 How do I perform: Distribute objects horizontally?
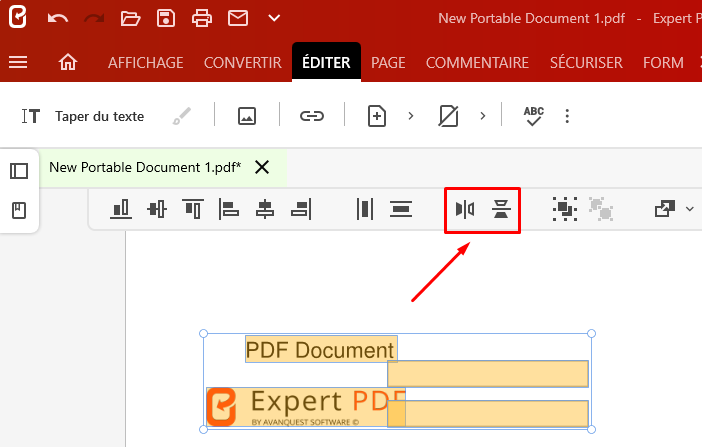(x=365, y=209)
